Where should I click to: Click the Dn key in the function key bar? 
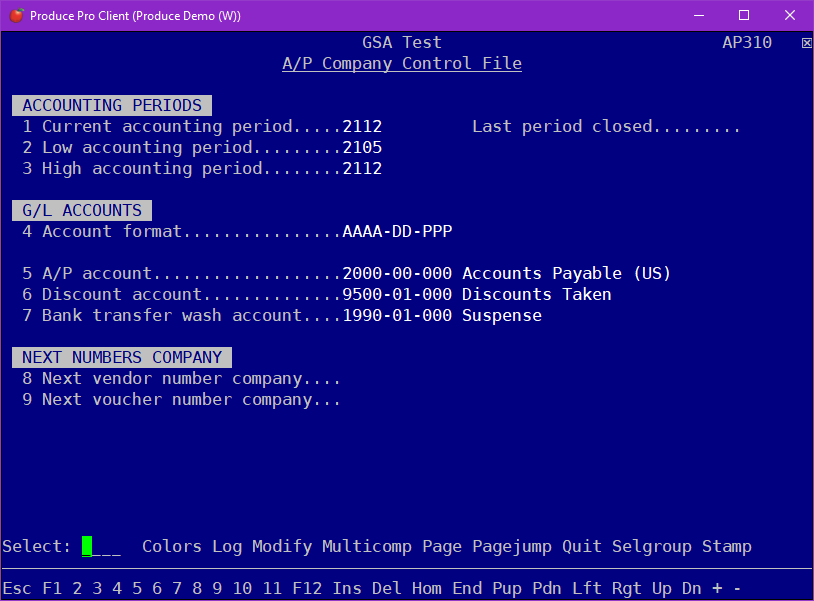tap(691, 589)
